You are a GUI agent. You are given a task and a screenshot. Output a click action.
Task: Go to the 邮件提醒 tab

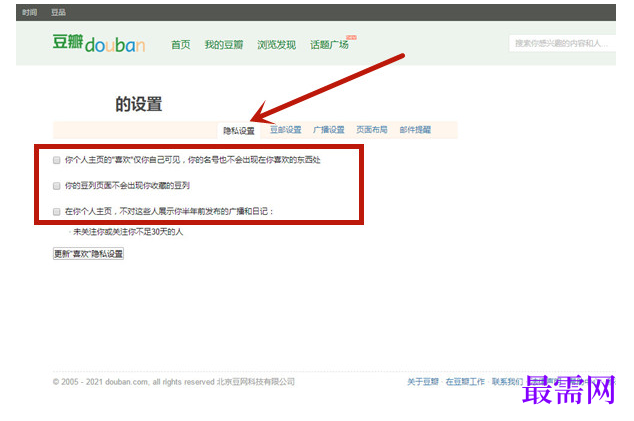[415, 130]
